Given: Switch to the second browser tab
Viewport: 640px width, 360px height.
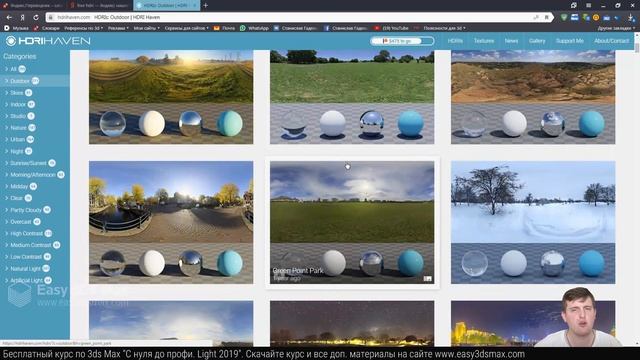Looking at the screenshot, I should coord(99,5).
